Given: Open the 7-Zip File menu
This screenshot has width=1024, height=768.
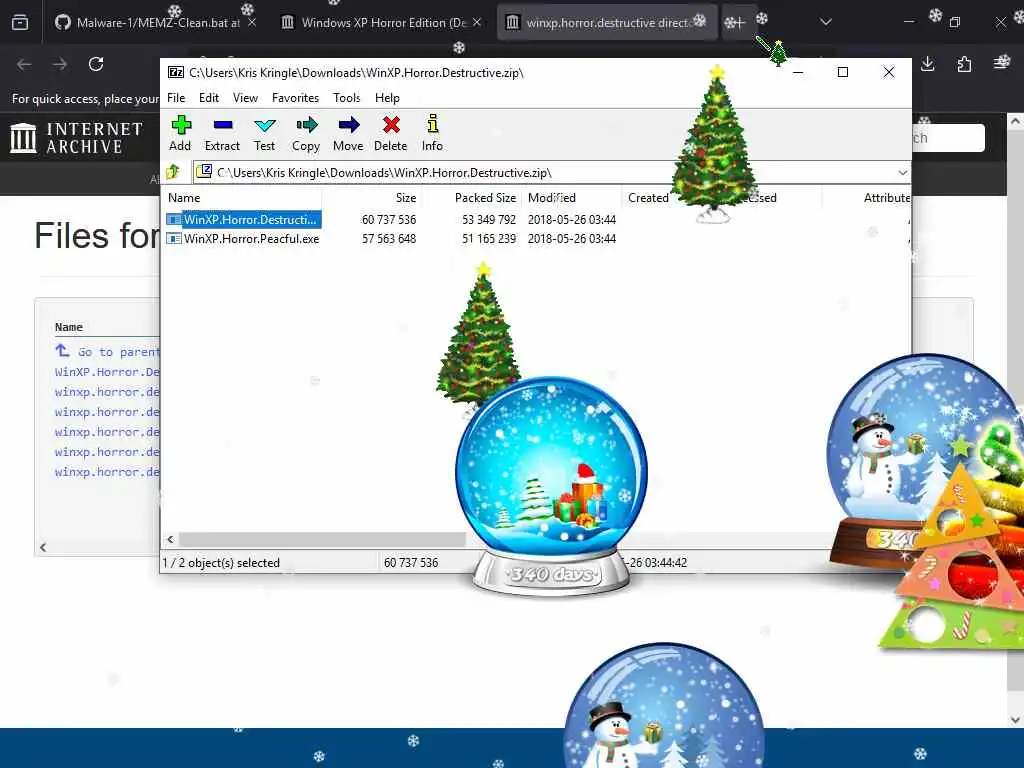Looking at the screenshot, I should coord(176,98).
